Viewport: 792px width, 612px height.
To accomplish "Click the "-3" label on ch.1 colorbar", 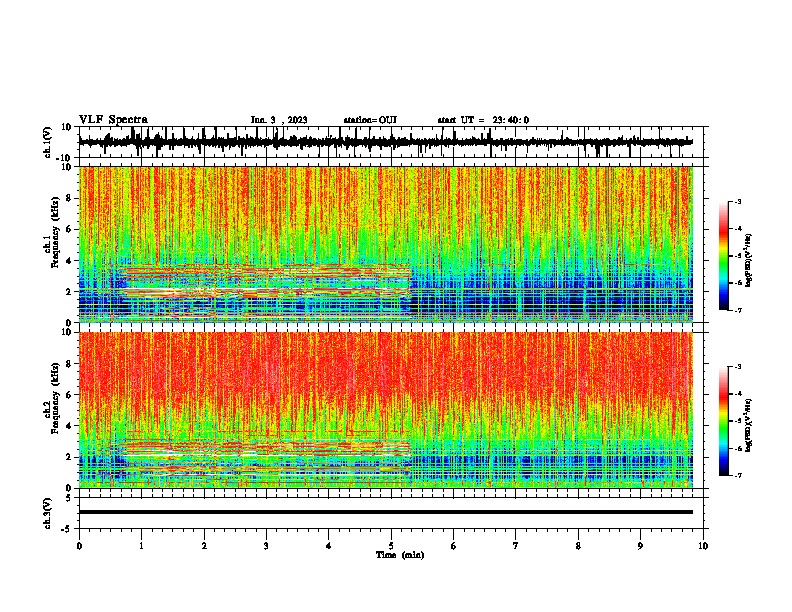I will [x=737, y=201].
